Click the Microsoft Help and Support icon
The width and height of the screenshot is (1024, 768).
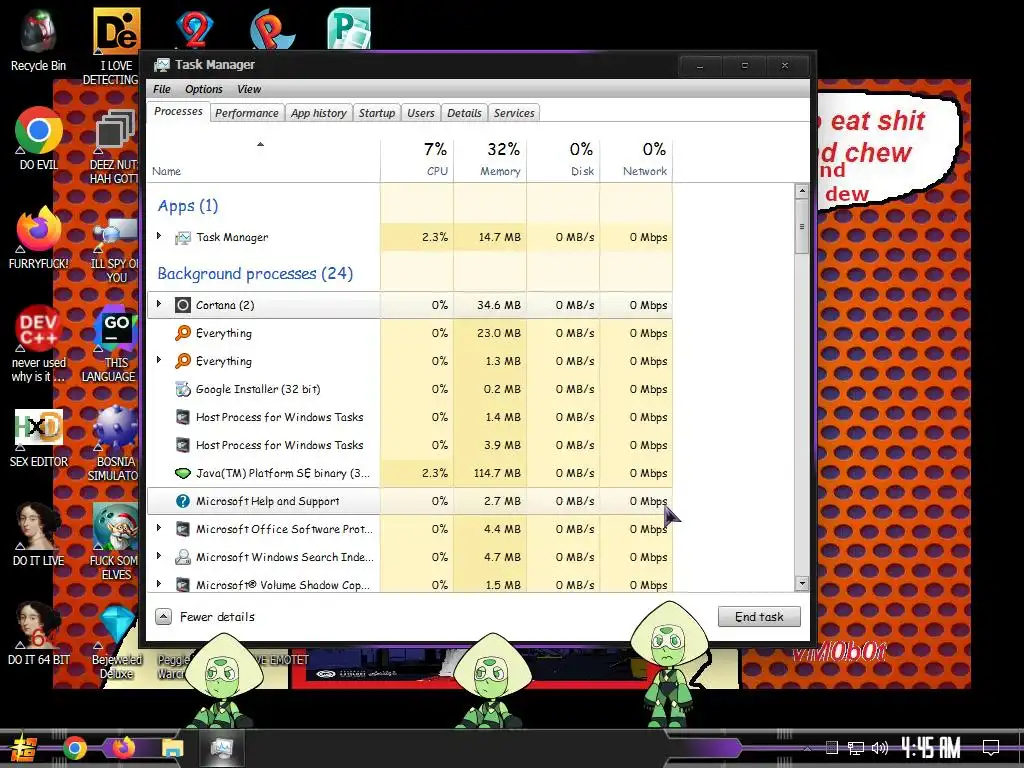coord(183,501)
